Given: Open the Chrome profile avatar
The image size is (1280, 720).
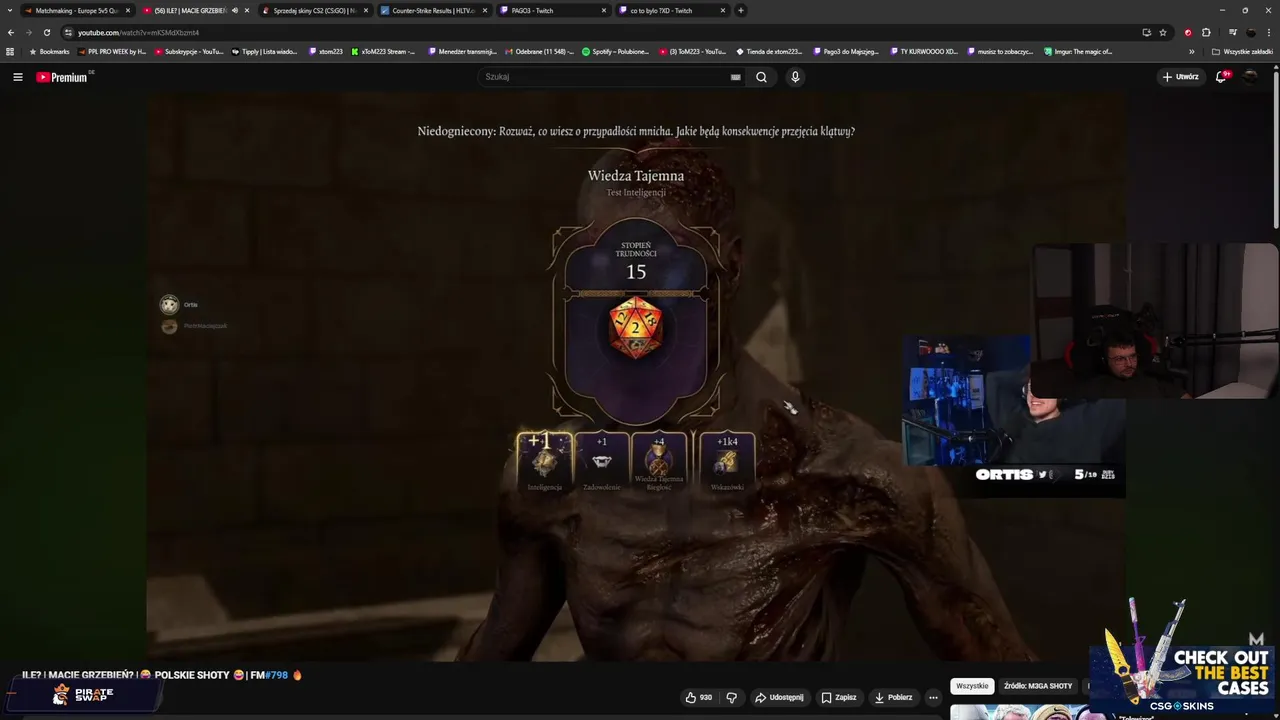Looking at the screenshot, I should click(x=1251, y=32).
